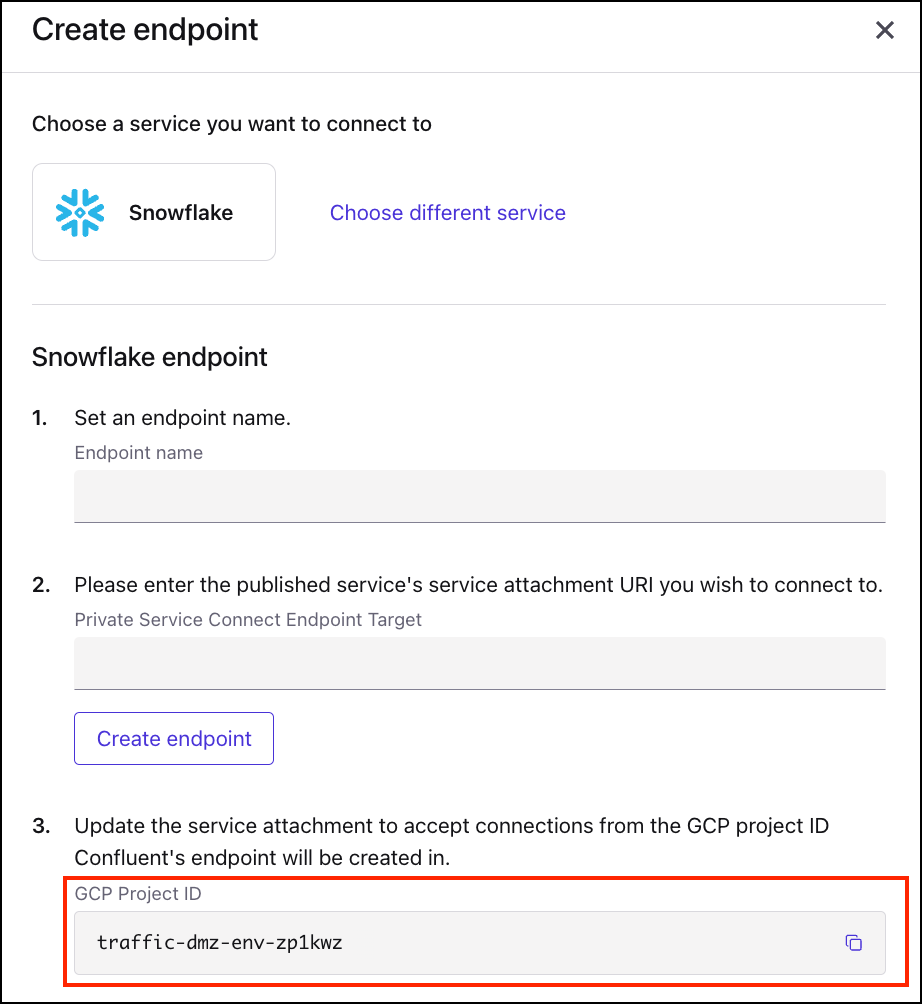Focus the Endpoint name input field
Screen dimensions: 922x1004
click(x=479, y=495)
